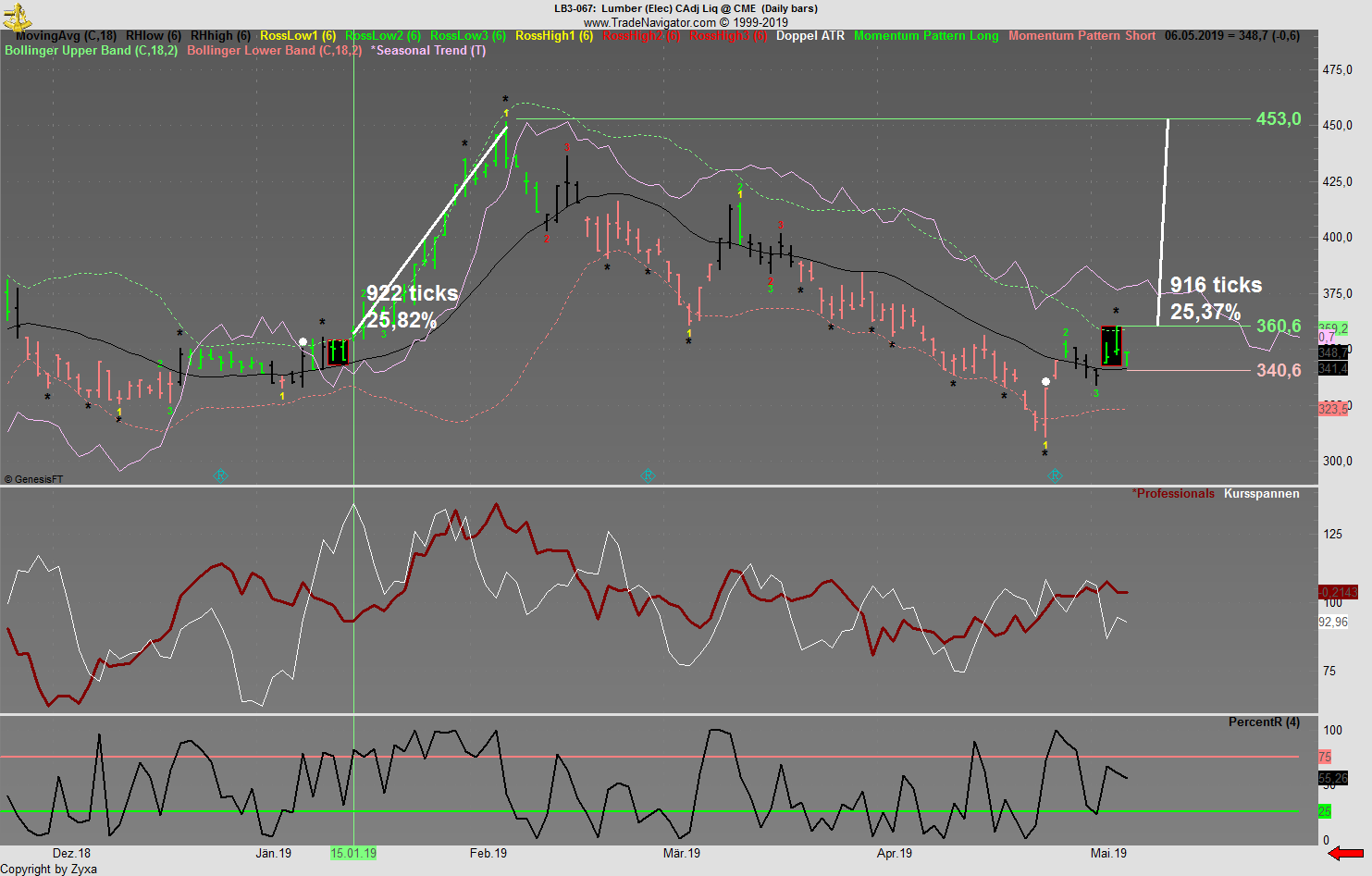Select the RossLow1 (6) legend entry
The image size is (1372, 876).
coord(298,36)
